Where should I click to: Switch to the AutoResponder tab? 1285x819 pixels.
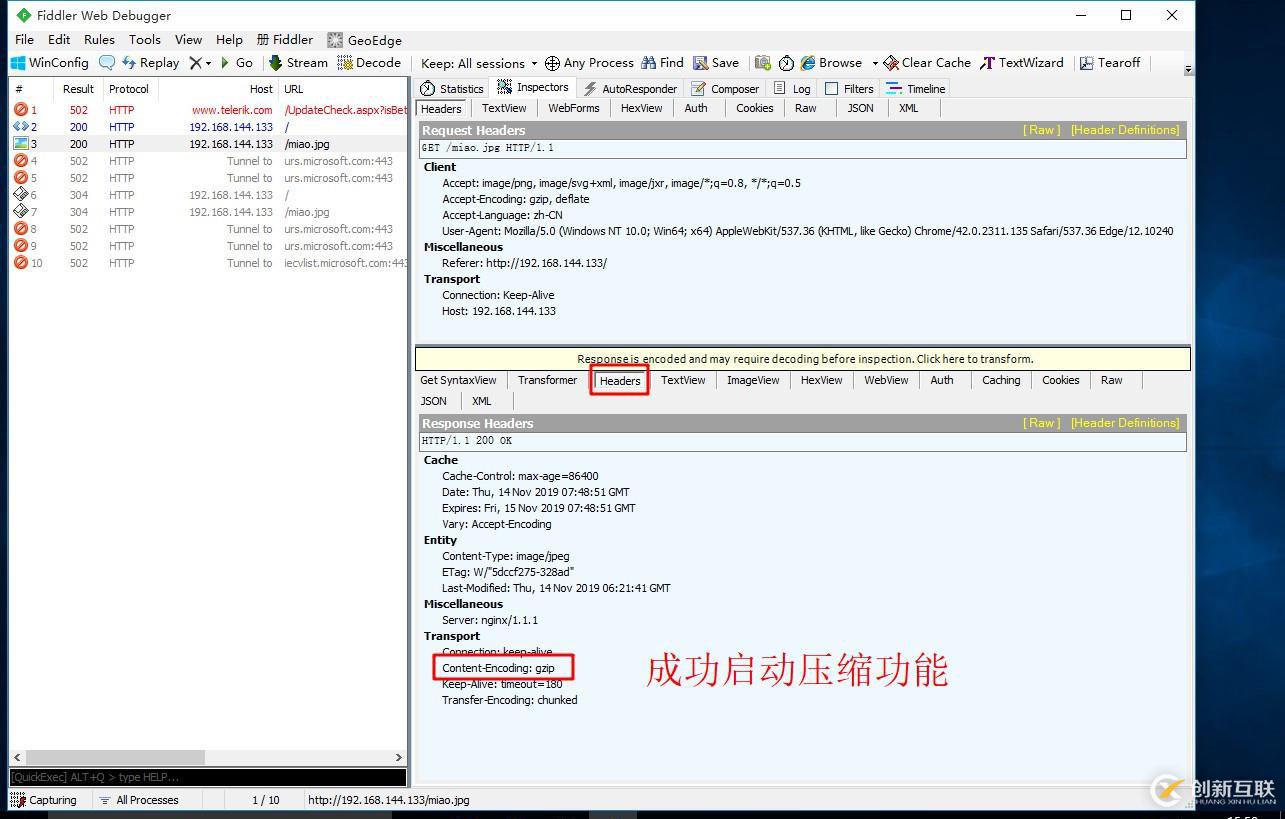click(x=630, y=89)
